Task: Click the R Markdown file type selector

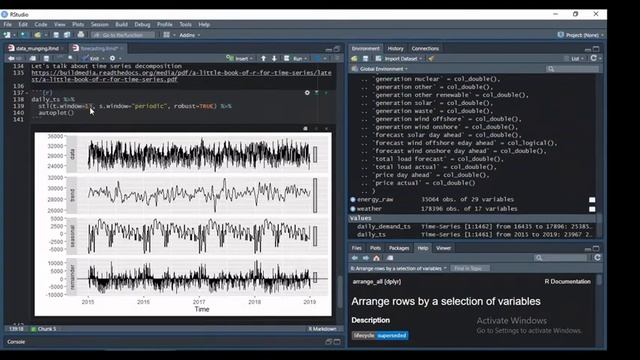Action: 324,329
